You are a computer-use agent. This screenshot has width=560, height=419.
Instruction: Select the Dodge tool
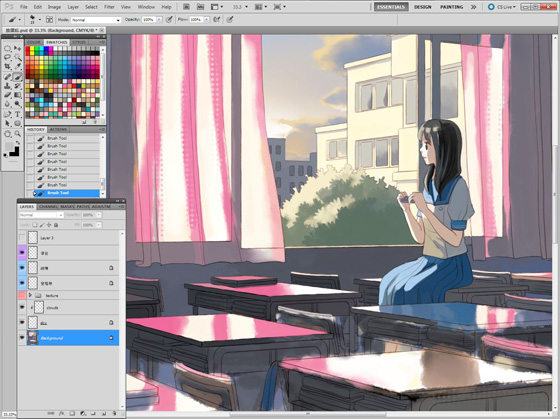18,104
